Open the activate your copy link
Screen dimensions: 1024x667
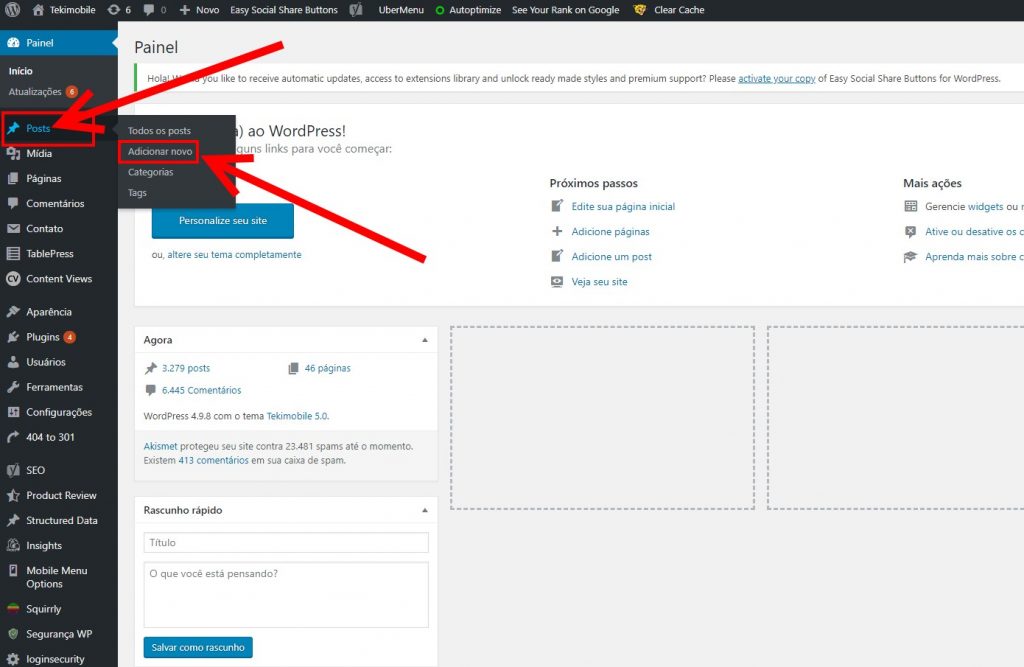(777, 78)
